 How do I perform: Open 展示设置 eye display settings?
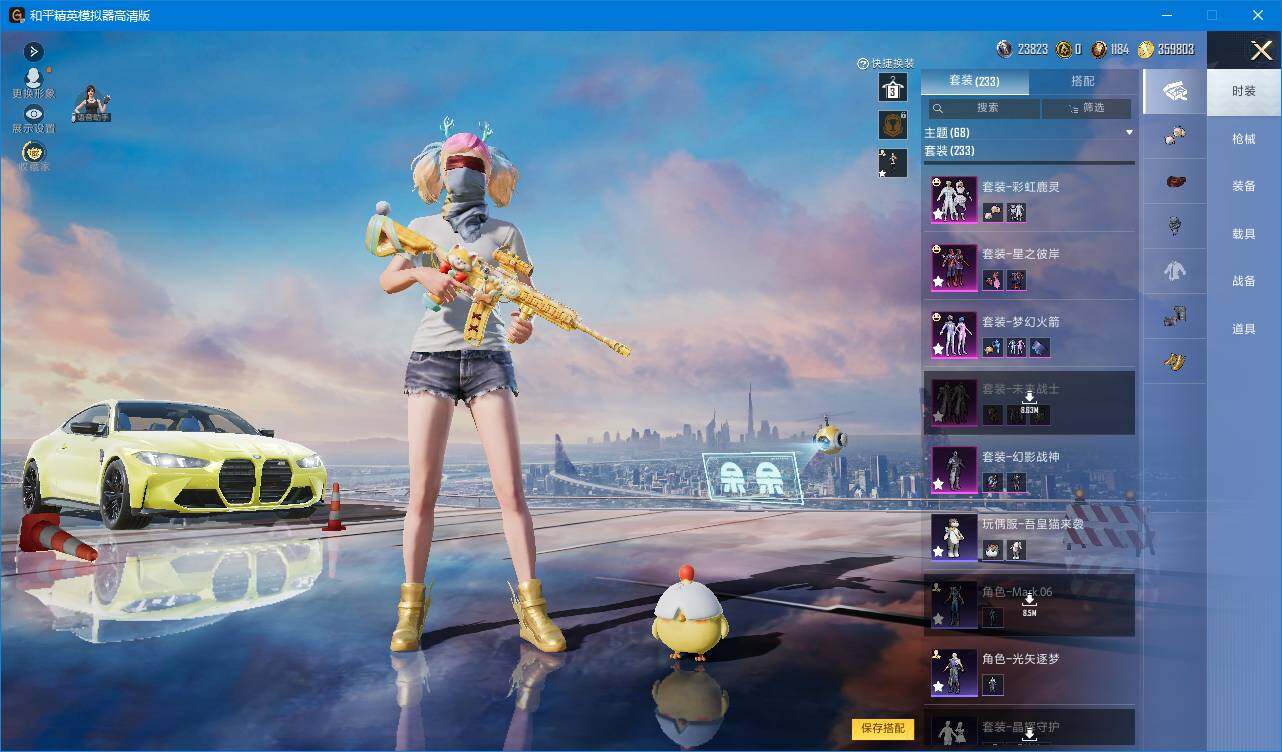coord(33,114)
